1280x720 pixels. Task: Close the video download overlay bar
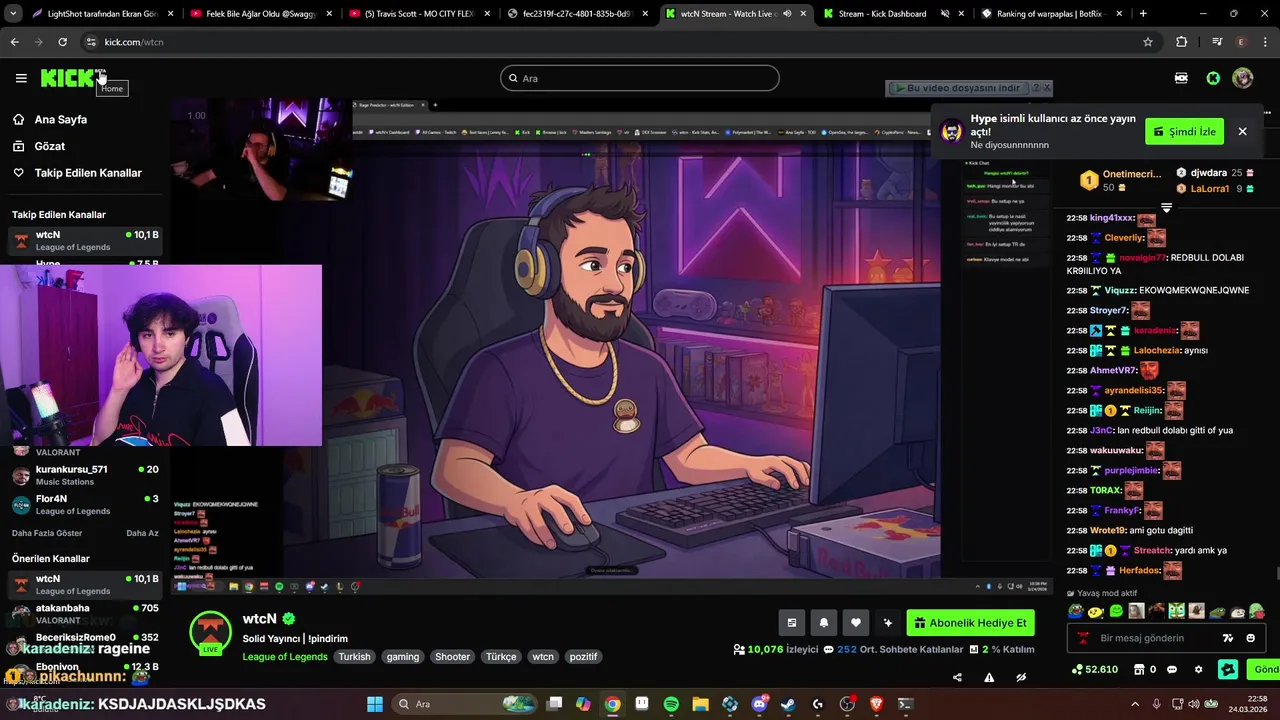click(x=1047, y=88)
